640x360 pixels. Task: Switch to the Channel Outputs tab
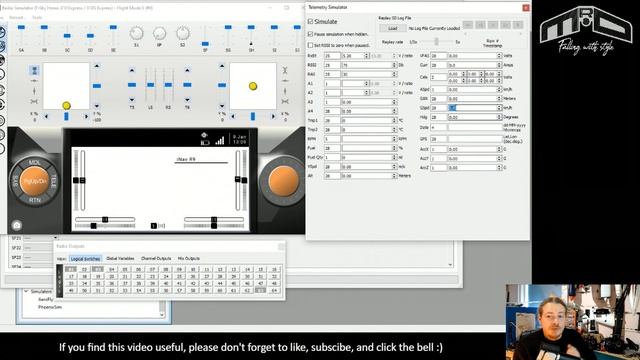pyautogui.click(x=156, y=258)
